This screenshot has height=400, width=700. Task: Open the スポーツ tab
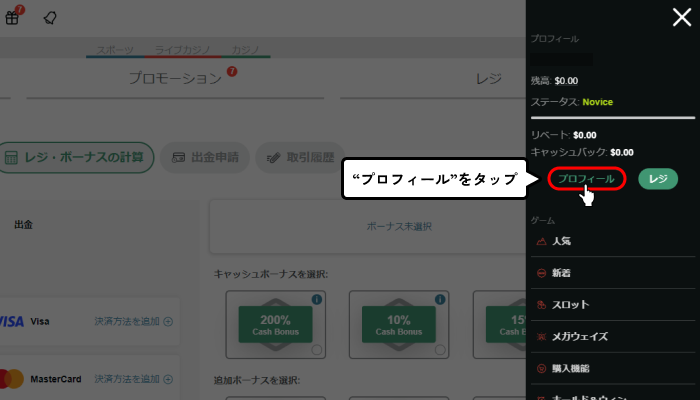[115, 50]
